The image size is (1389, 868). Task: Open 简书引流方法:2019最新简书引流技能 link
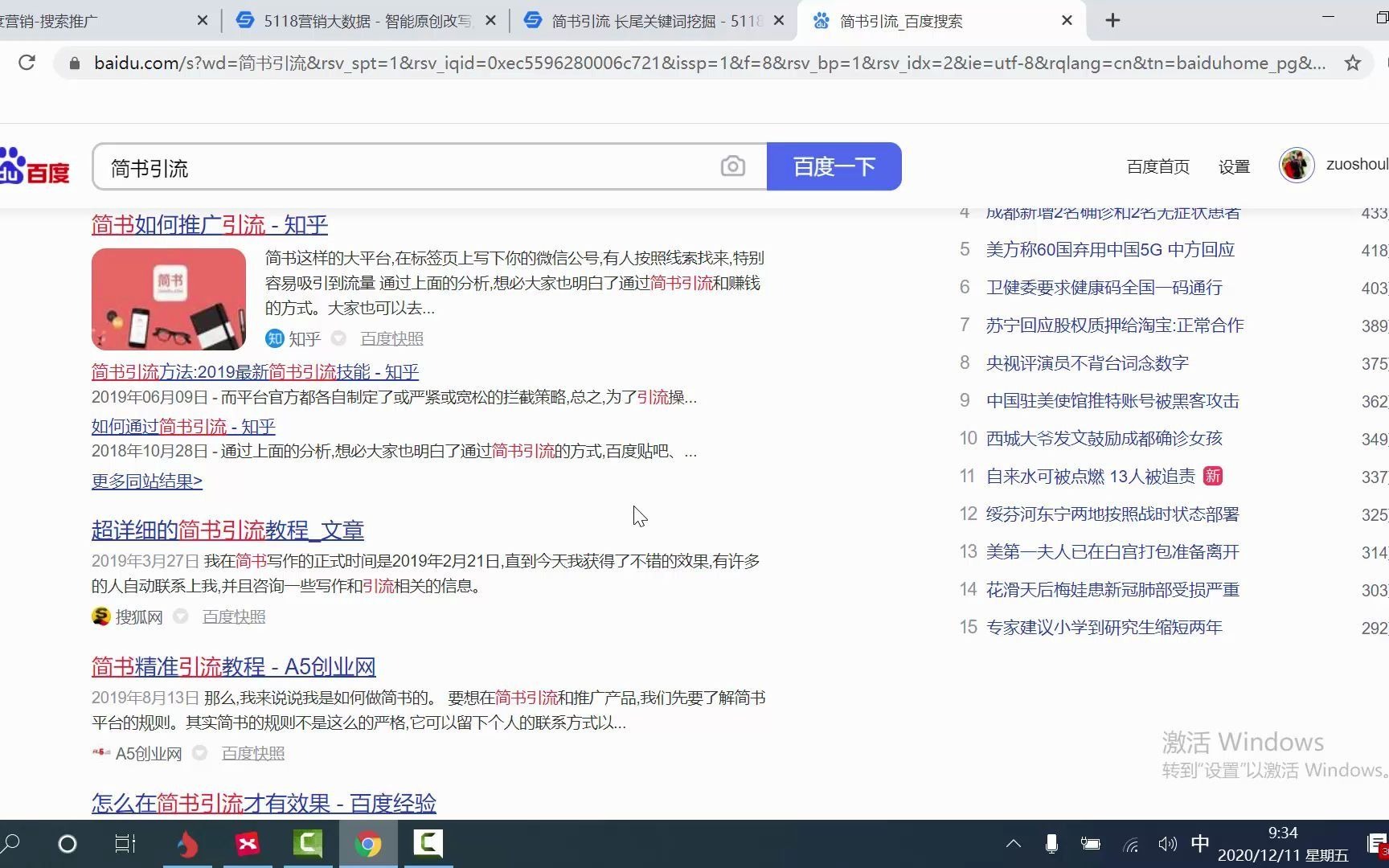(x=255, y=372)
